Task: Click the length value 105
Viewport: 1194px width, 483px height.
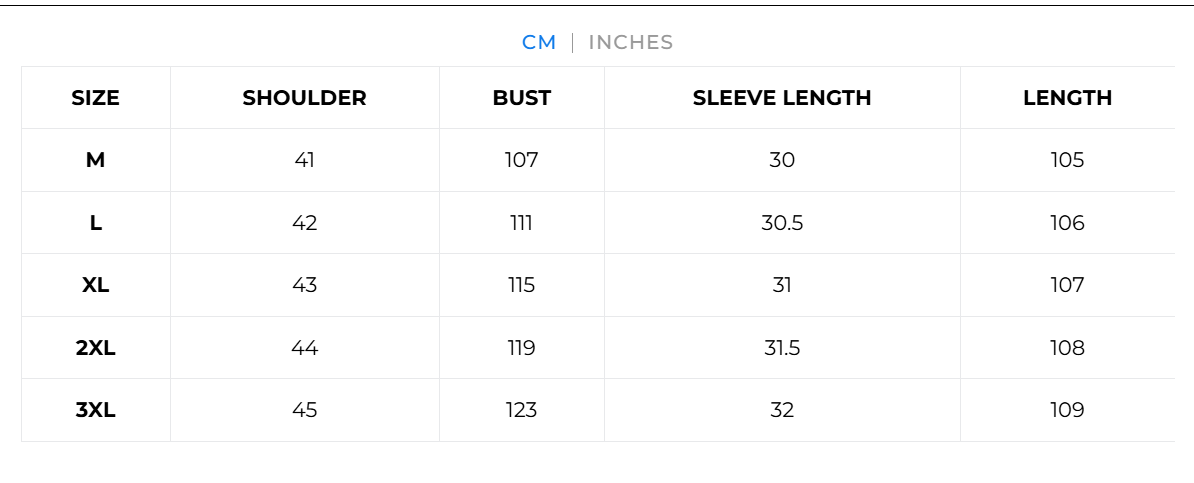Action: [1067, 160]
